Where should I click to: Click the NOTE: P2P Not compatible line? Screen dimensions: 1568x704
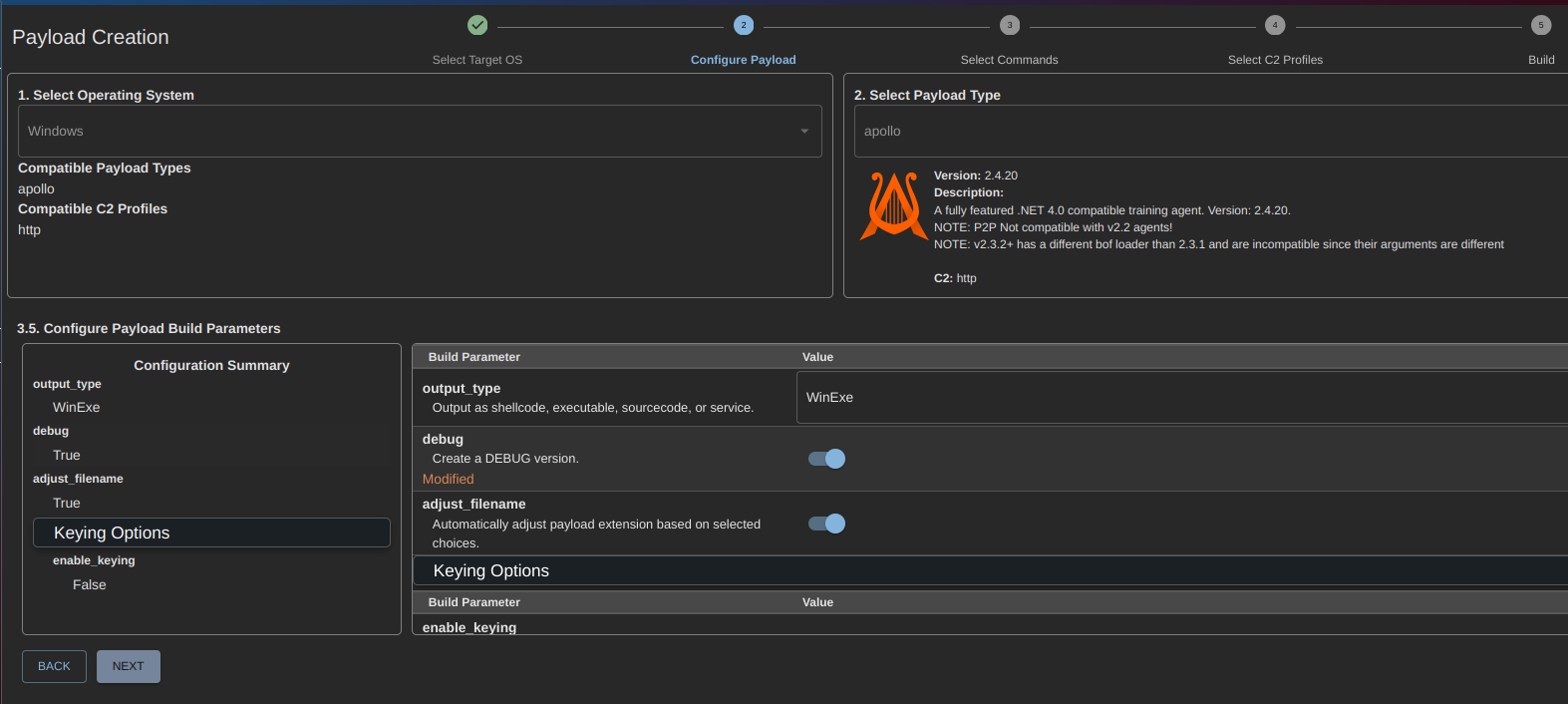tap(1053, 227)
